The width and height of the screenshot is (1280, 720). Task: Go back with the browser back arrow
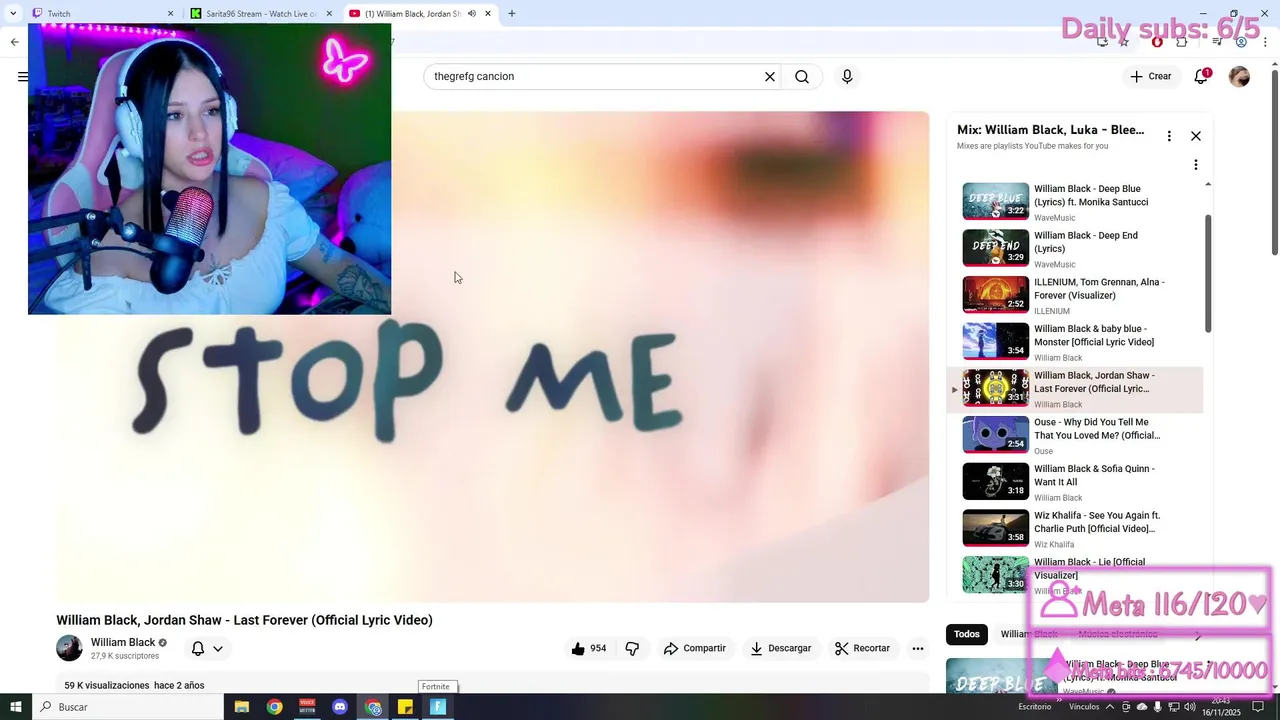(14, 42)
